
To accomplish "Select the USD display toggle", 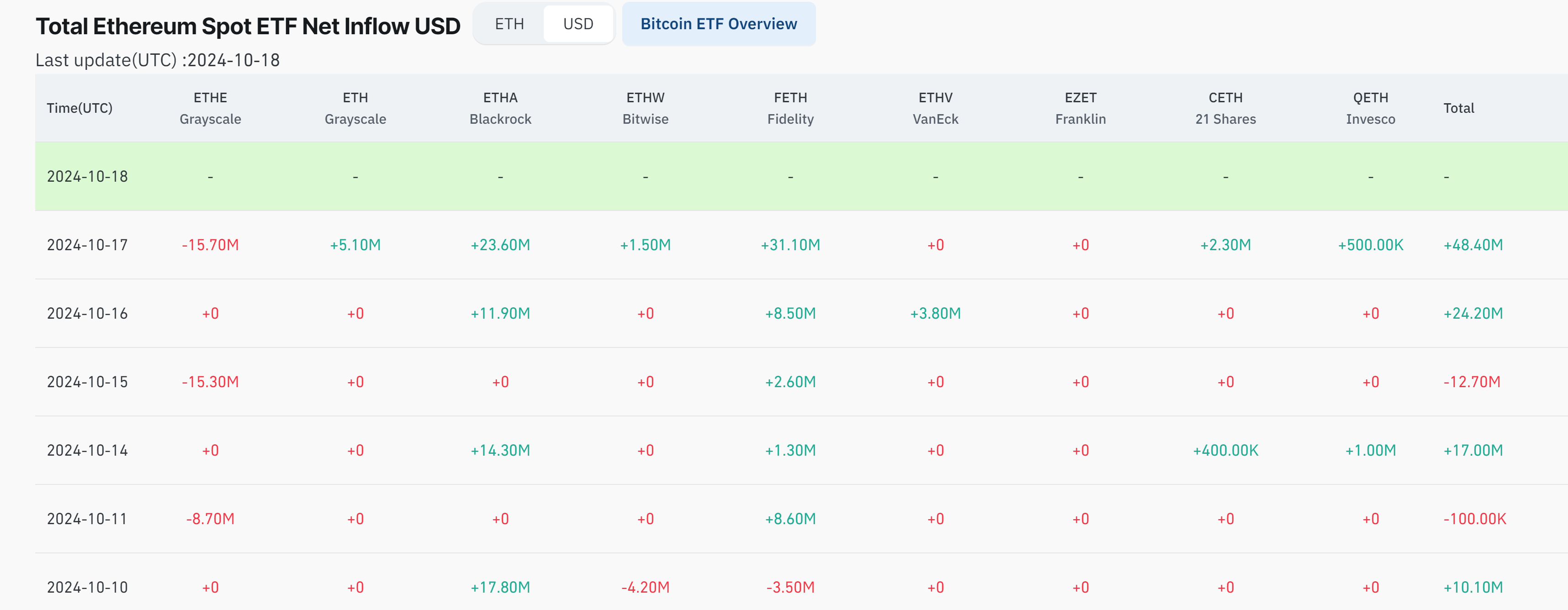I will 577,24.
